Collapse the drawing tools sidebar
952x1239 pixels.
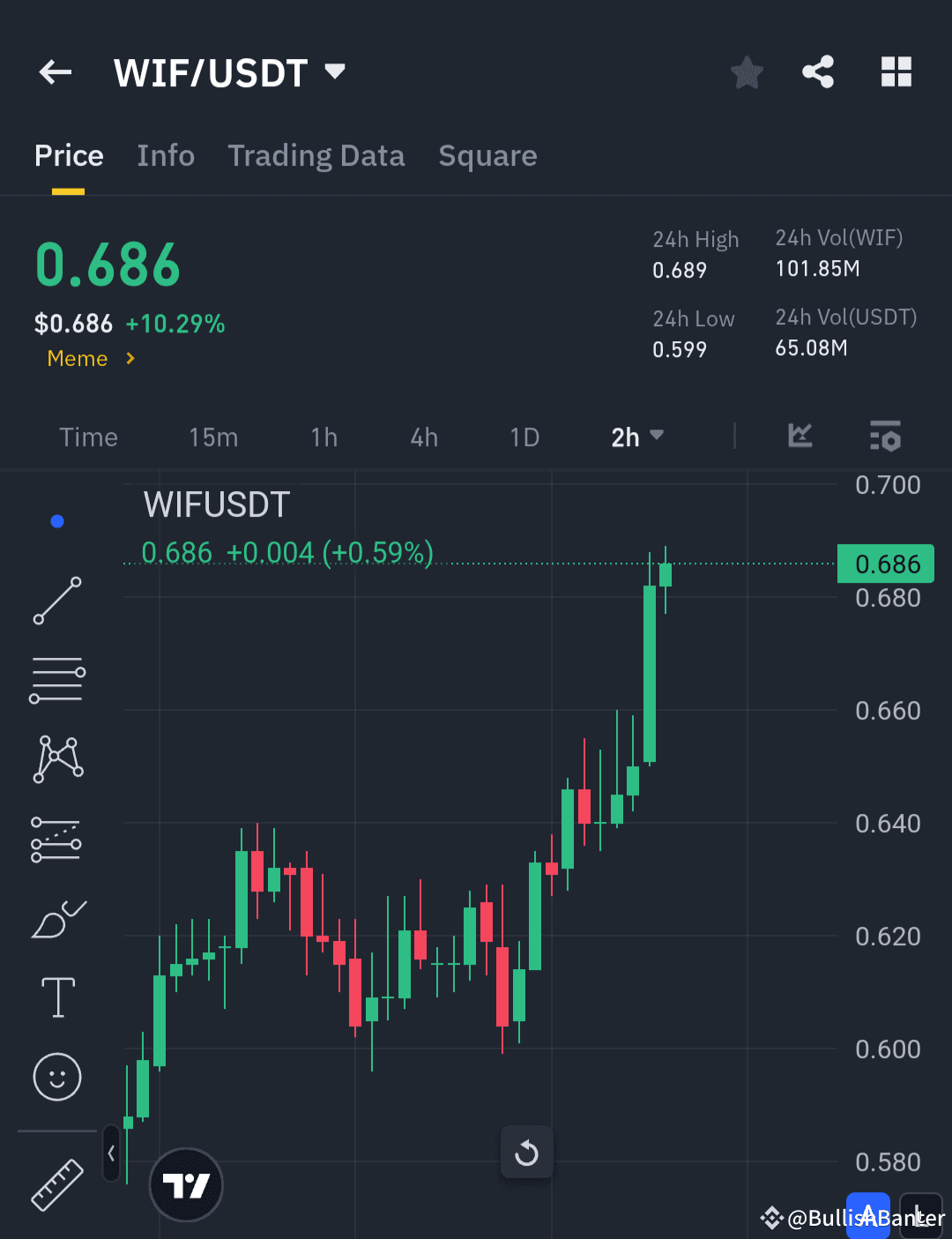[x=110, y=1153]
